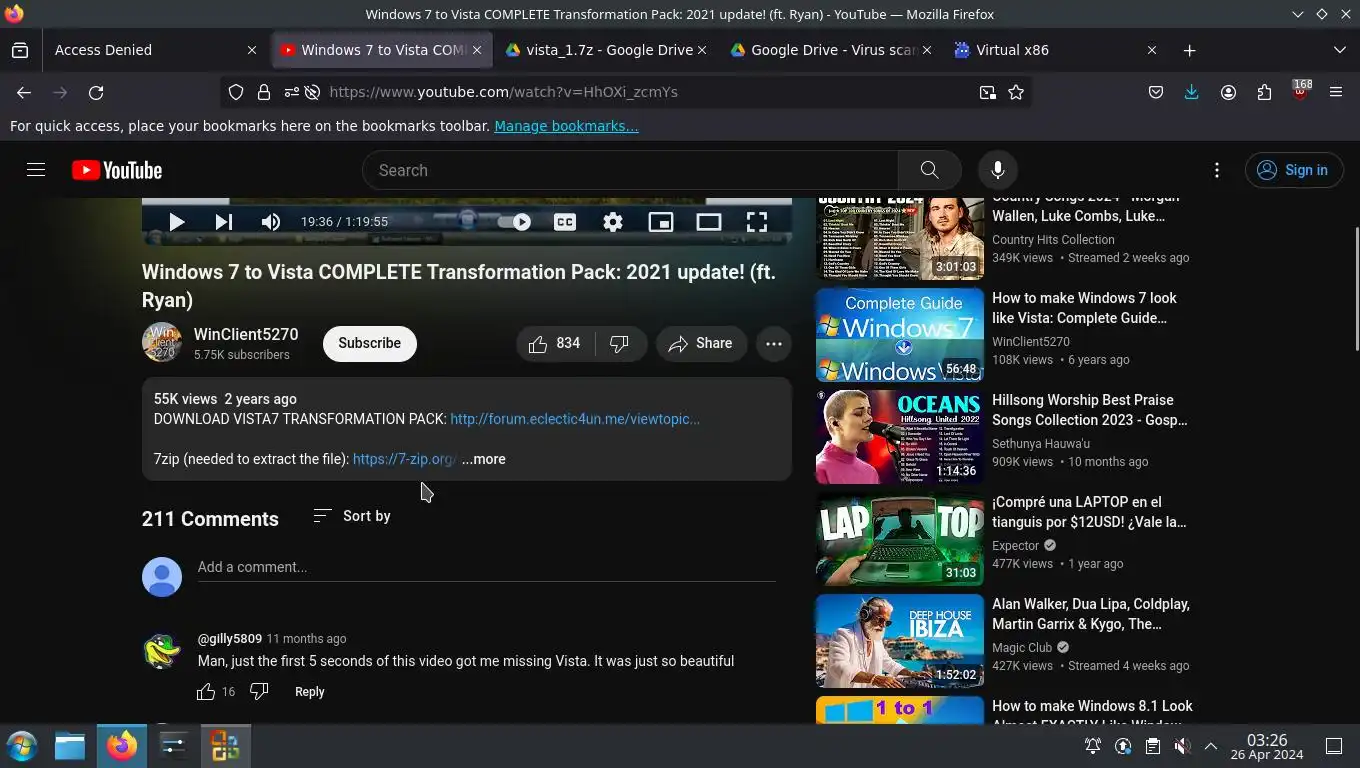This screenshot has width=1360, height=768.
Task: Go to the YouTube home logo
Action: (x=117, y=170)
